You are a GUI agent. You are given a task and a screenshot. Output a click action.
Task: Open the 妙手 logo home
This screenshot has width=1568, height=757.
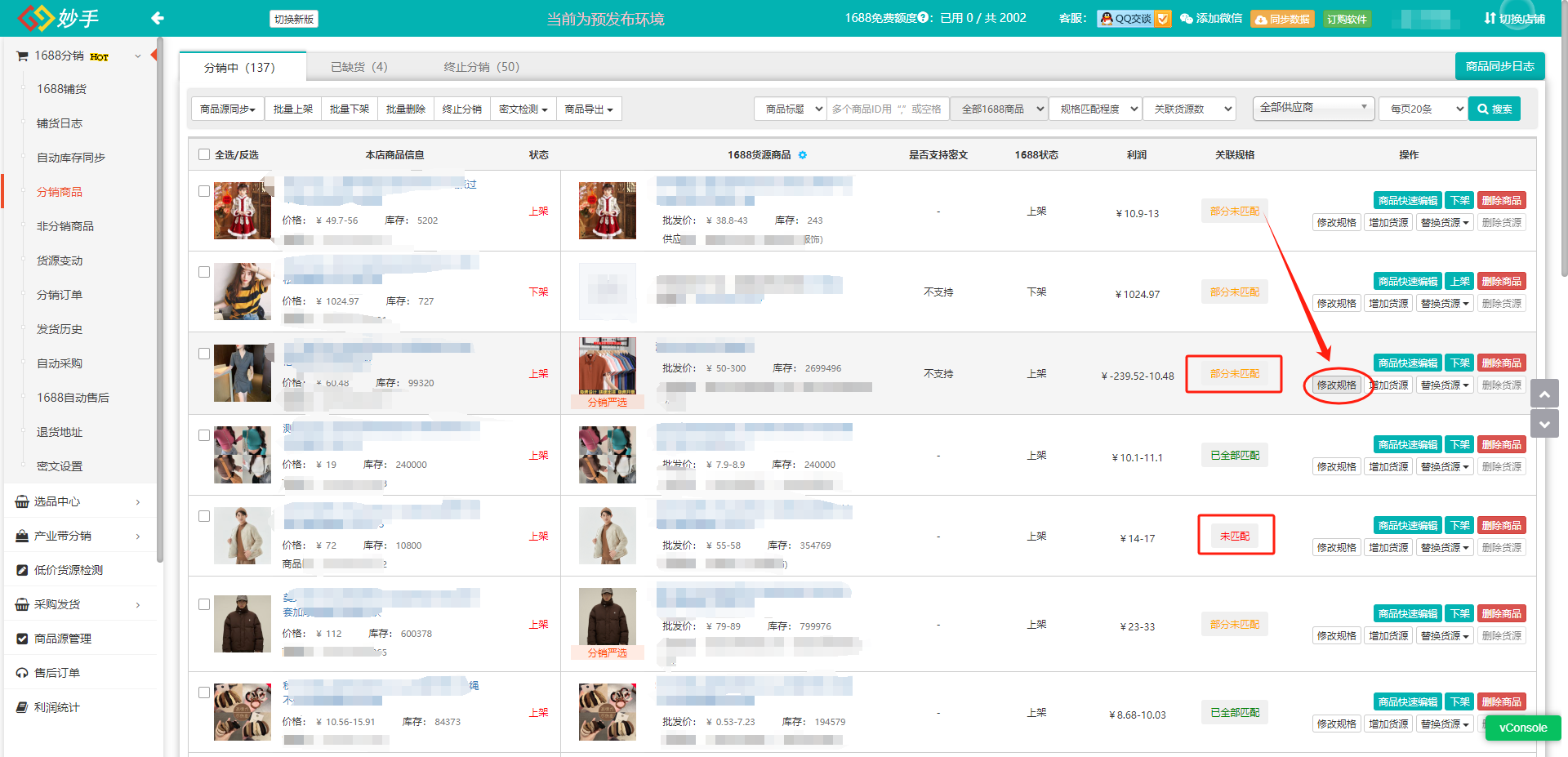pos(58,18)
